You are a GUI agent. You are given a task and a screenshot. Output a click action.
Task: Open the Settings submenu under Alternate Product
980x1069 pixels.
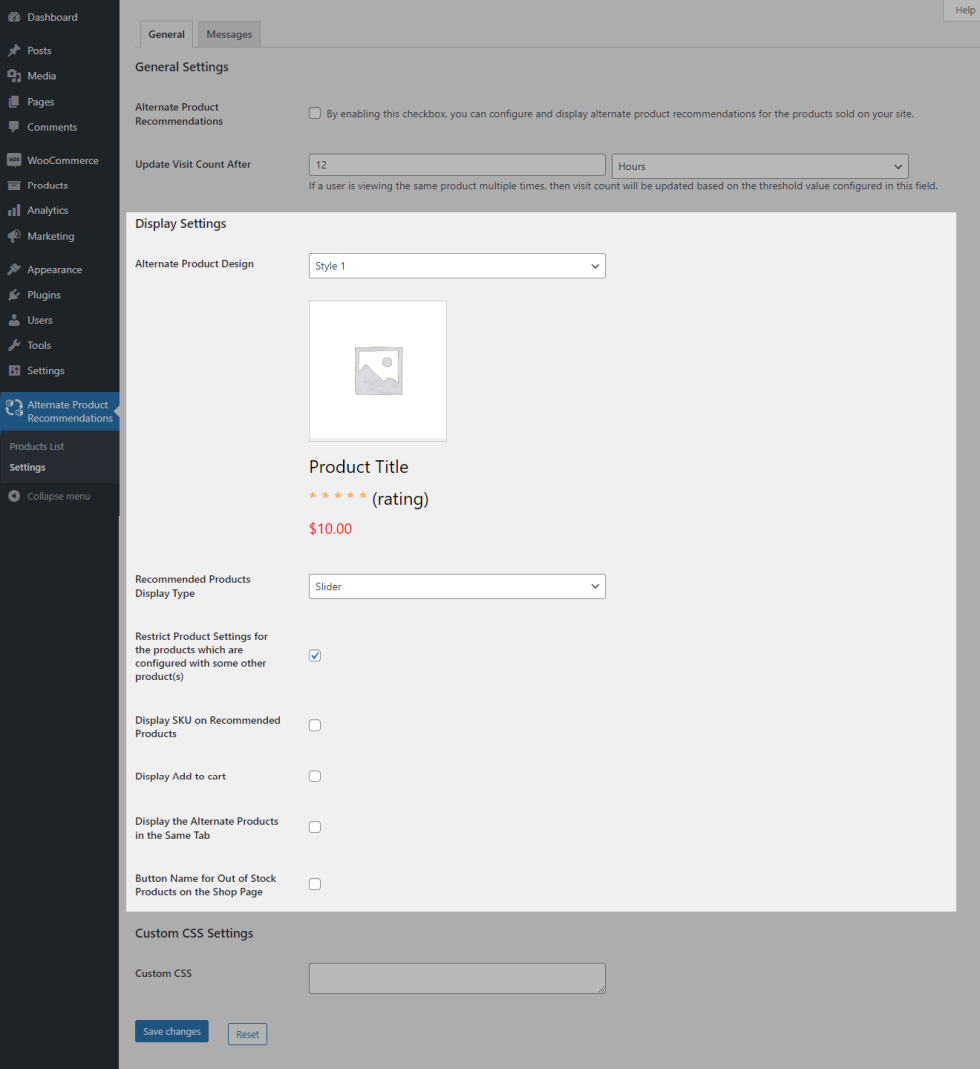[27, 468]
